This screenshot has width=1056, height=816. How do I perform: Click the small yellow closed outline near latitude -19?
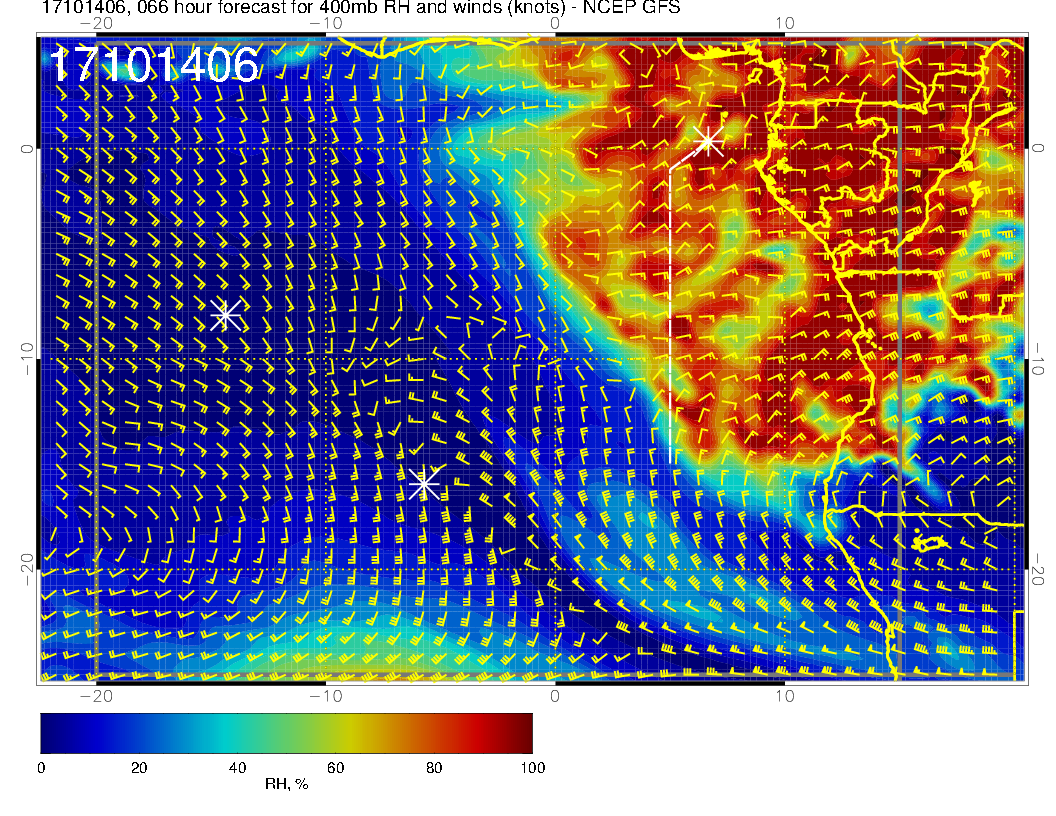coord(929,541)
